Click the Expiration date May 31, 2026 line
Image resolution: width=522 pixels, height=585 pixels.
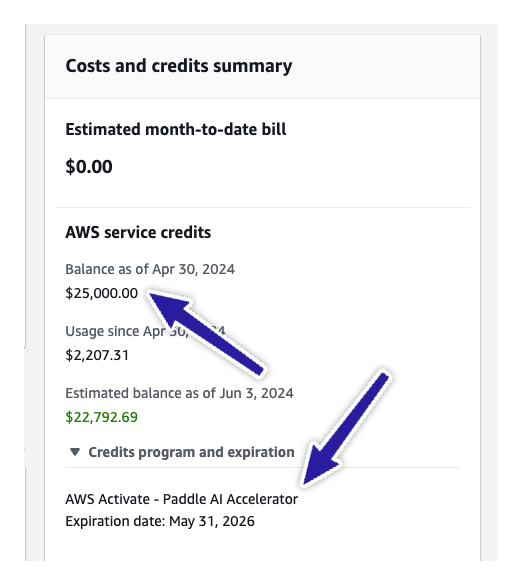pos(160,521)
